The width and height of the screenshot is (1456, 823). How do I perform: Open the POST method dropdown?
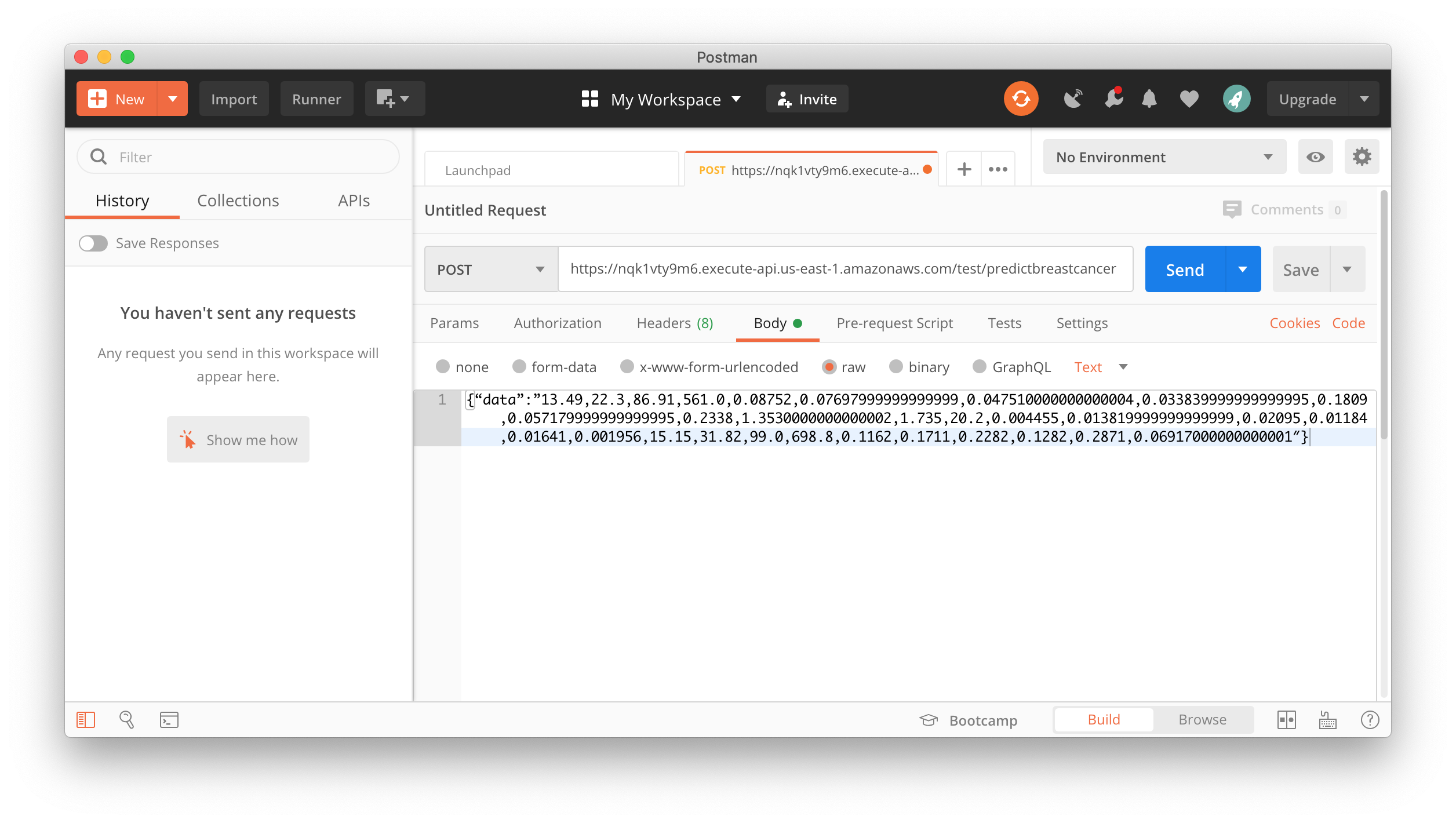coord(491,270)
